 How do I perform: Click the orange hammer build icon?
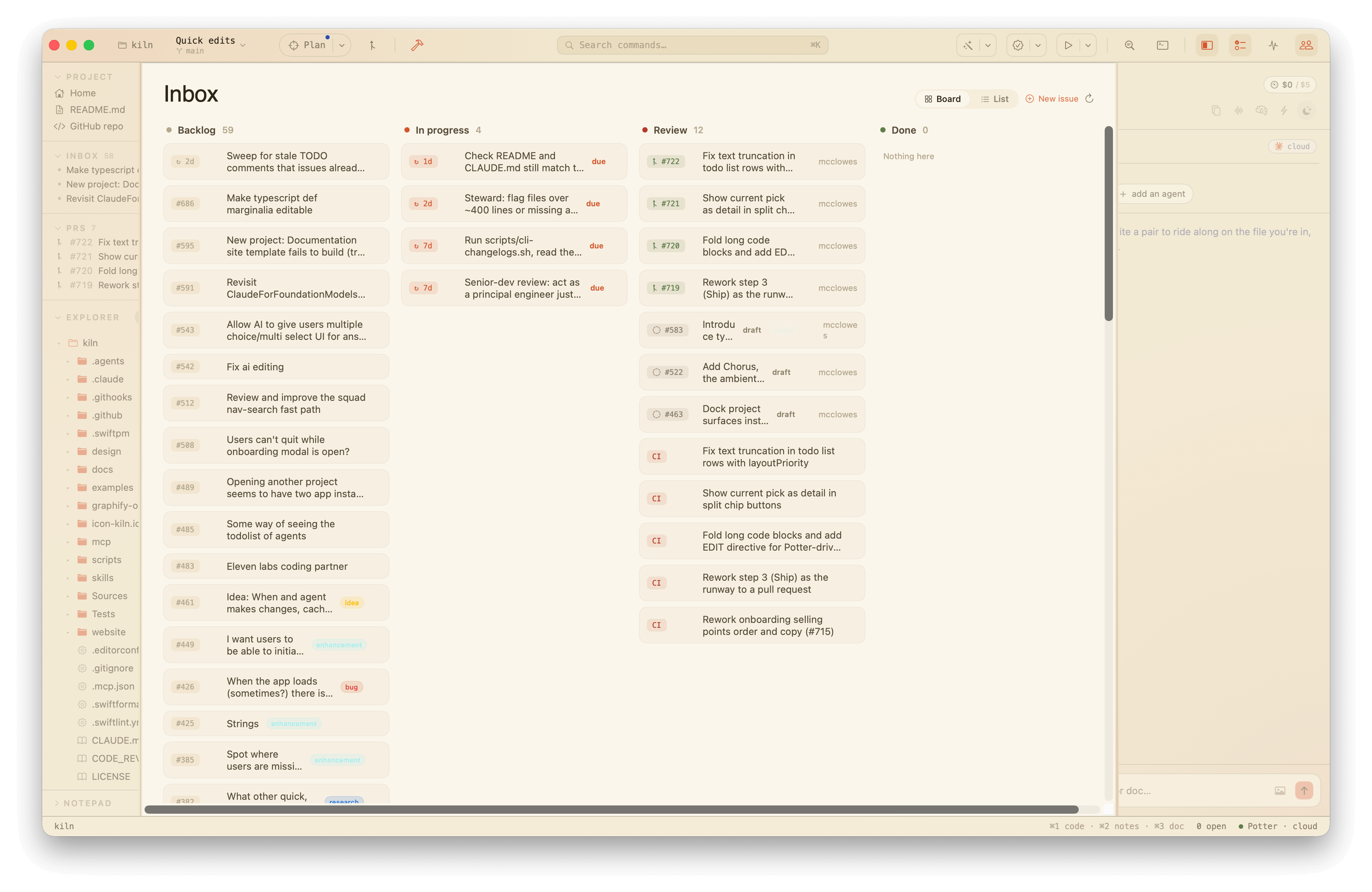tap(417, 45)
